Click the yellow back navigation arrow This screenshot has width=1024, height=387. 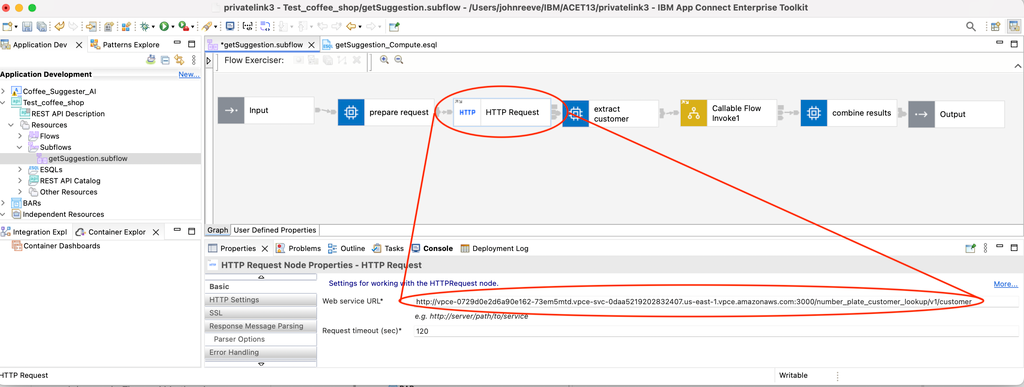click(352, 27)
